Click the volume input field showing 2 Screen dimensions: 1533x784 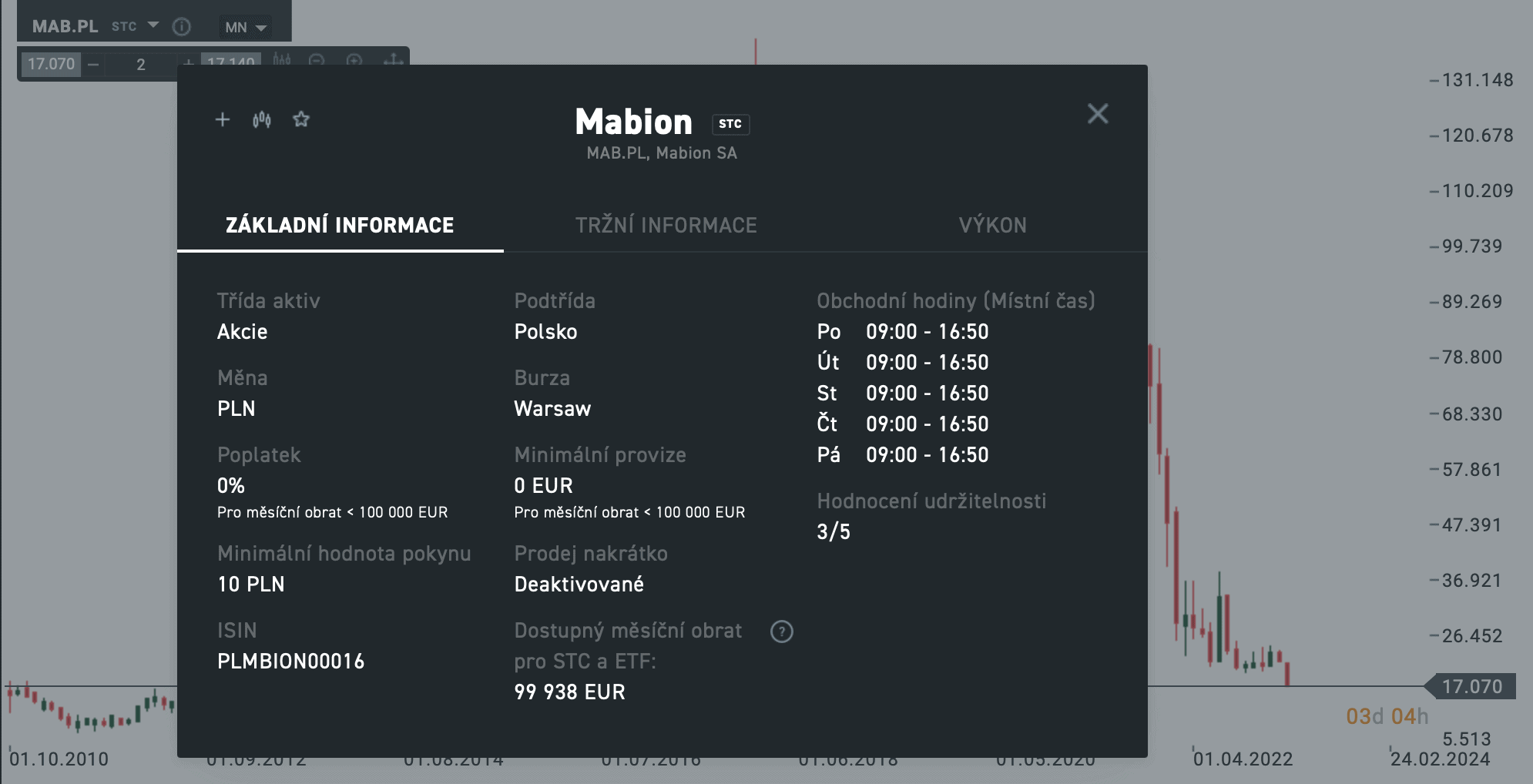tap(141, 65)
